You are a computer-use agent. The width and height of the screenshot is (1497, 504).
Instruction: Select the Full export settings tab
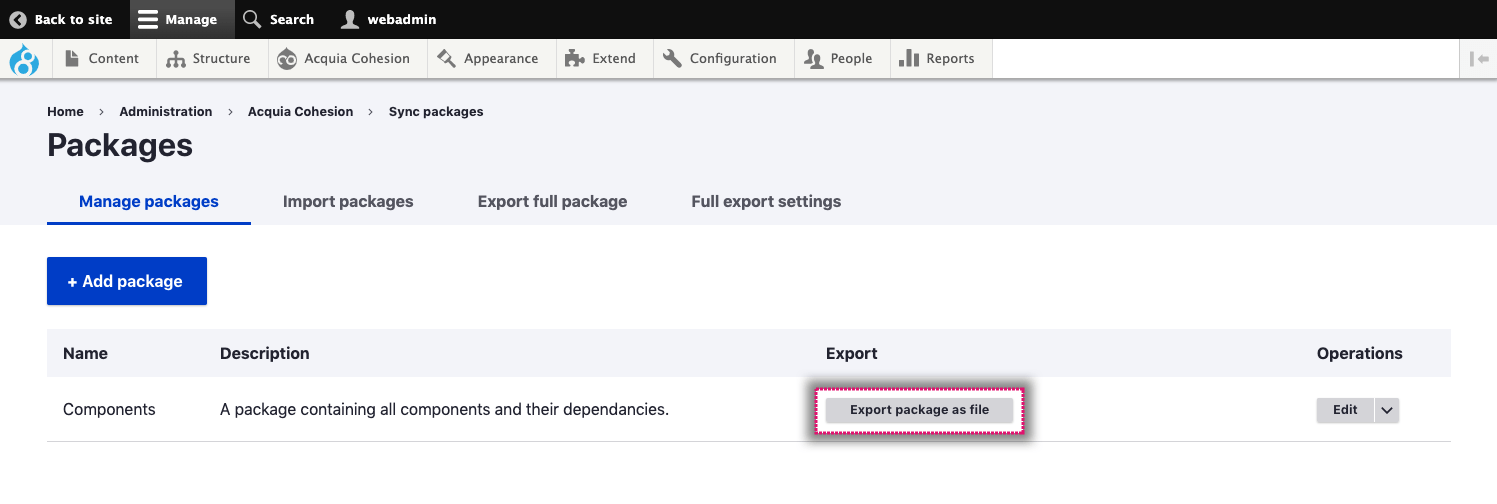click(x=766, y=201)
